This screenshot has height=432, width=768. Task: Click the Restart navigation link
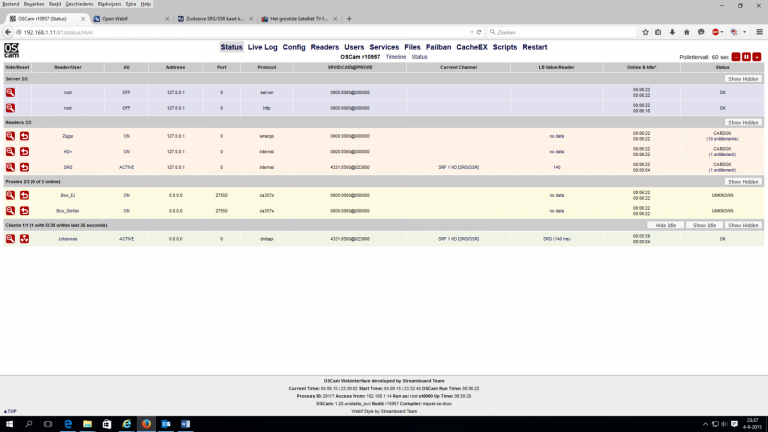click(x=534, y=47)
